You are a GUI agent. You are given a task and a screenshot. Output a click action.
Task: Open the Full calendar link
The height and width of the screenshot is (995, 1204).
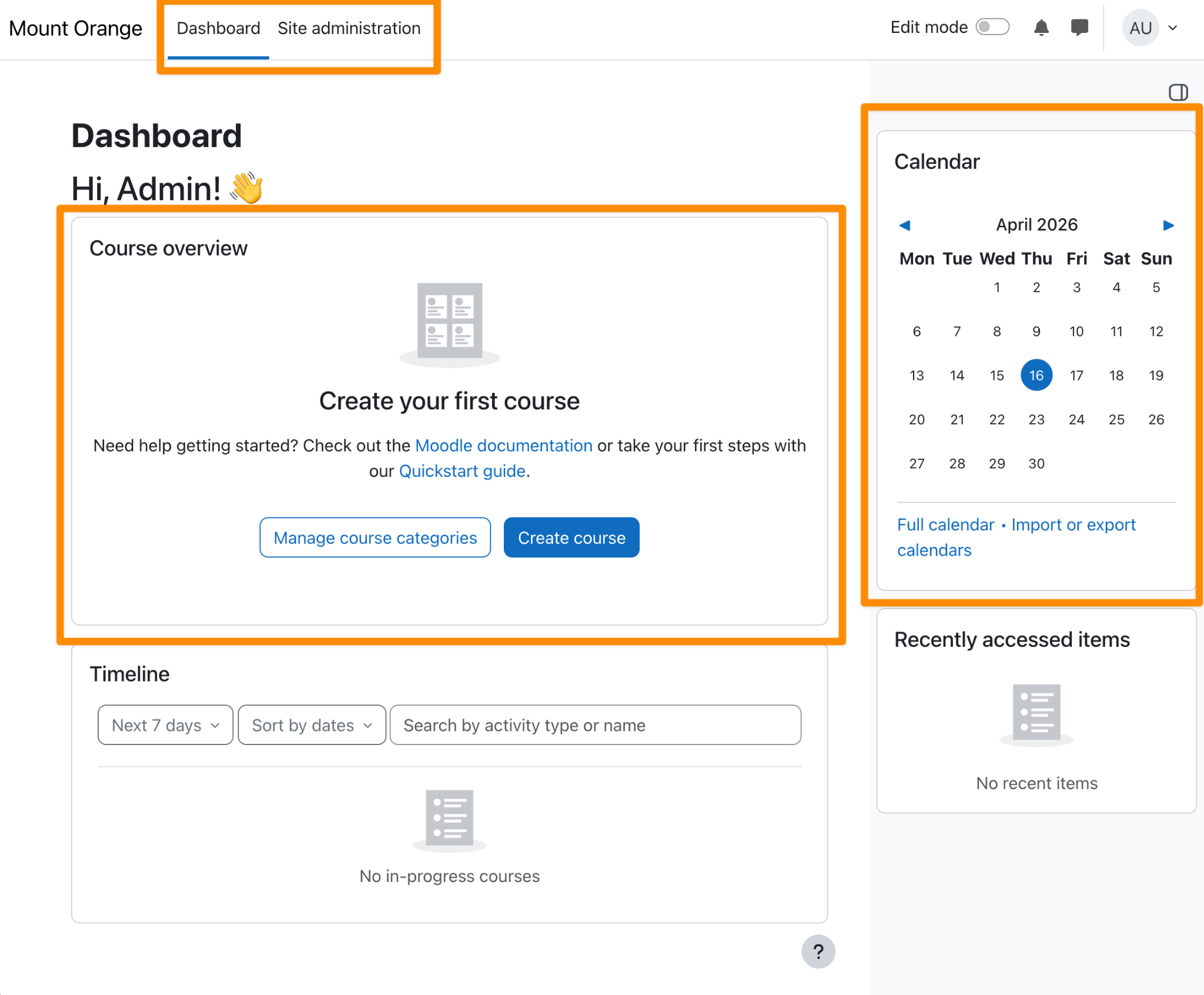pyautogui.click(x=945, y=525)
